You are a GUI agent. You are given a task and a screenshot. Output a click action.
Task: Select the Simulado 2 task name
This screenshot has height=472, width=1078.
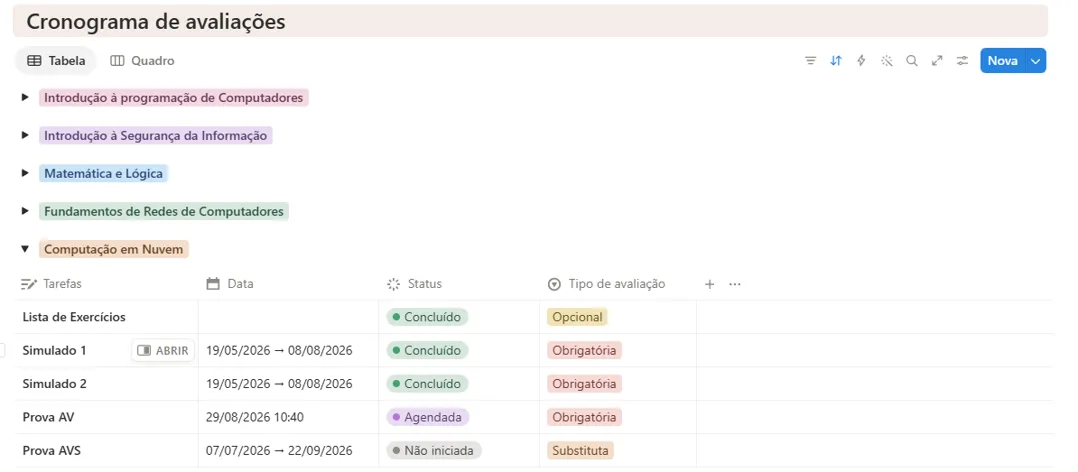(54, 383)
